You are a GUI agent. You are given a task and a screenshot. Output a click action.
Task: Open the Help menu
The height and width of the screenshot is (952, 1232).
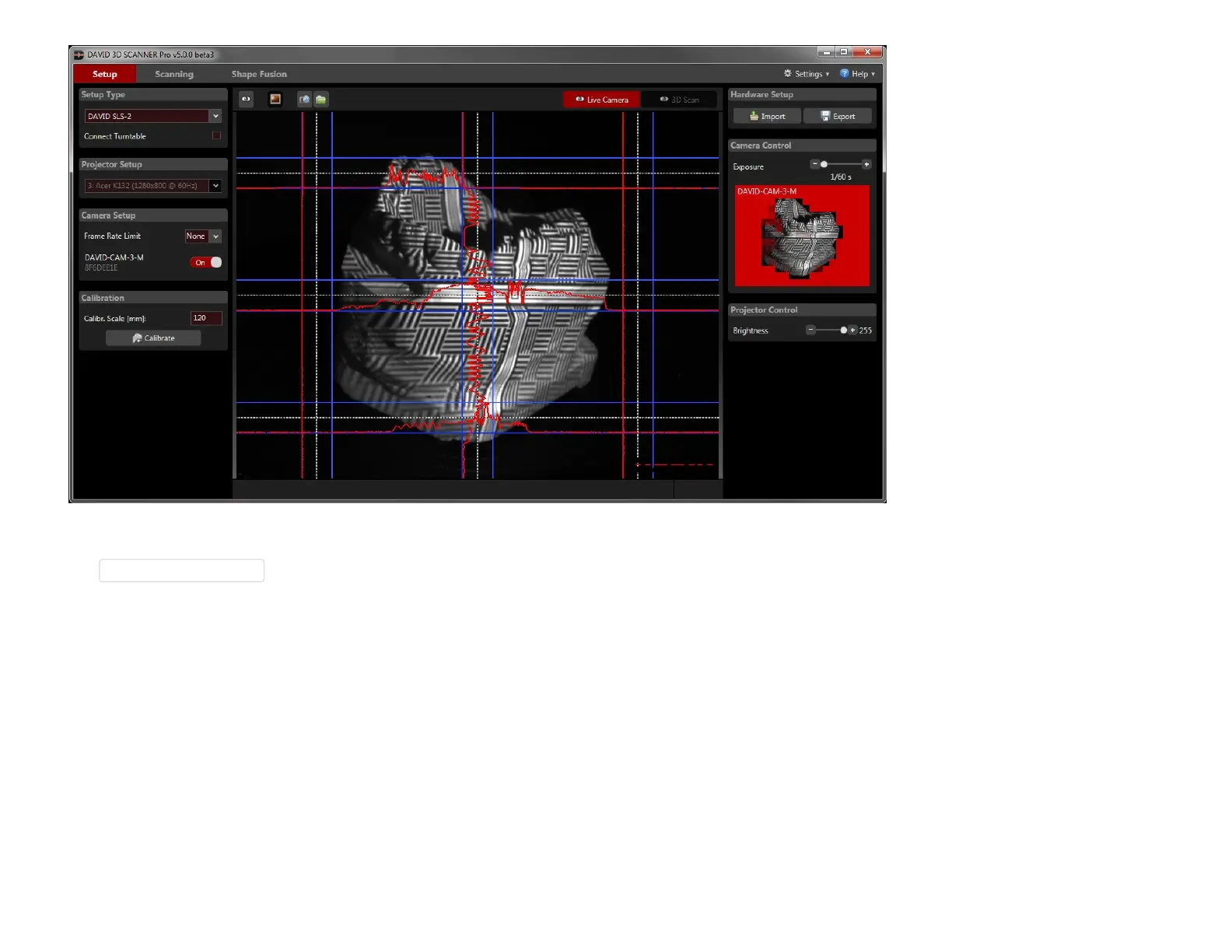[x=857, y=74]
